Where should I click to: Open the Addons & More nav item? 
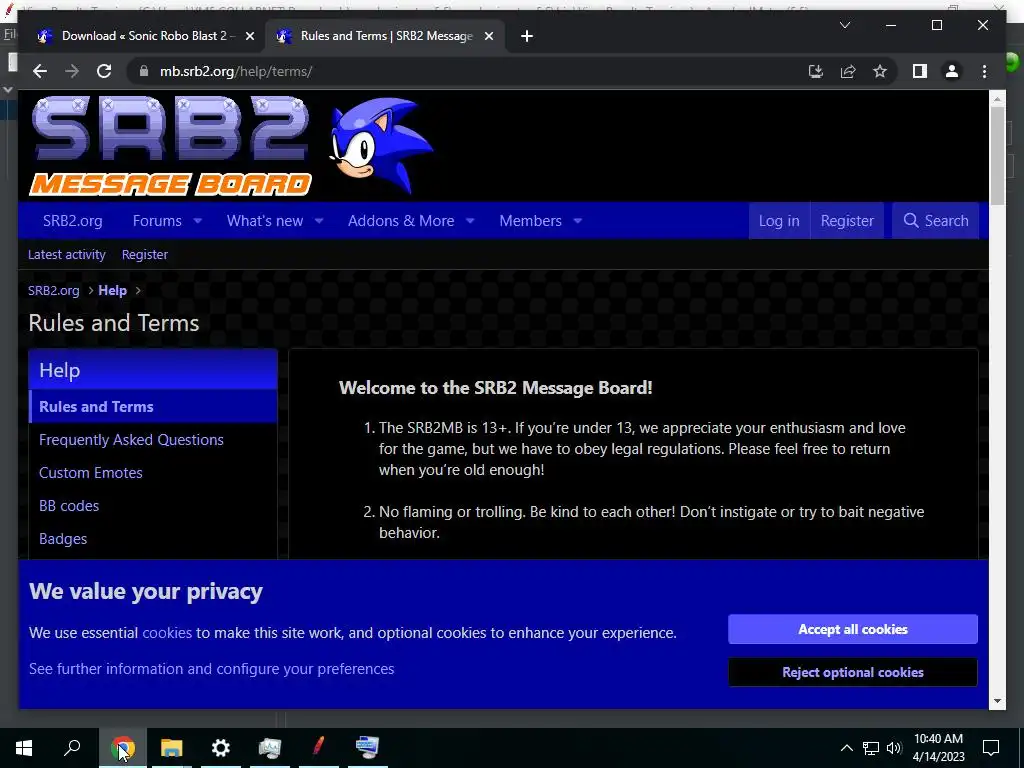click(401, 221)
